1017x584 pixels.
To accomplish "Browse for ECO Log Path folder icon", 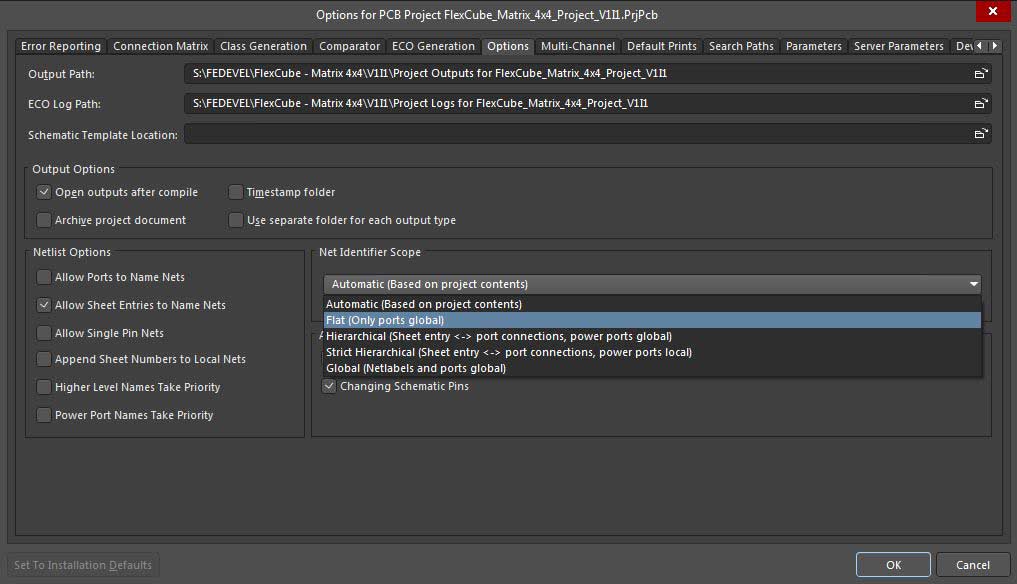I will tap(981, 104).
